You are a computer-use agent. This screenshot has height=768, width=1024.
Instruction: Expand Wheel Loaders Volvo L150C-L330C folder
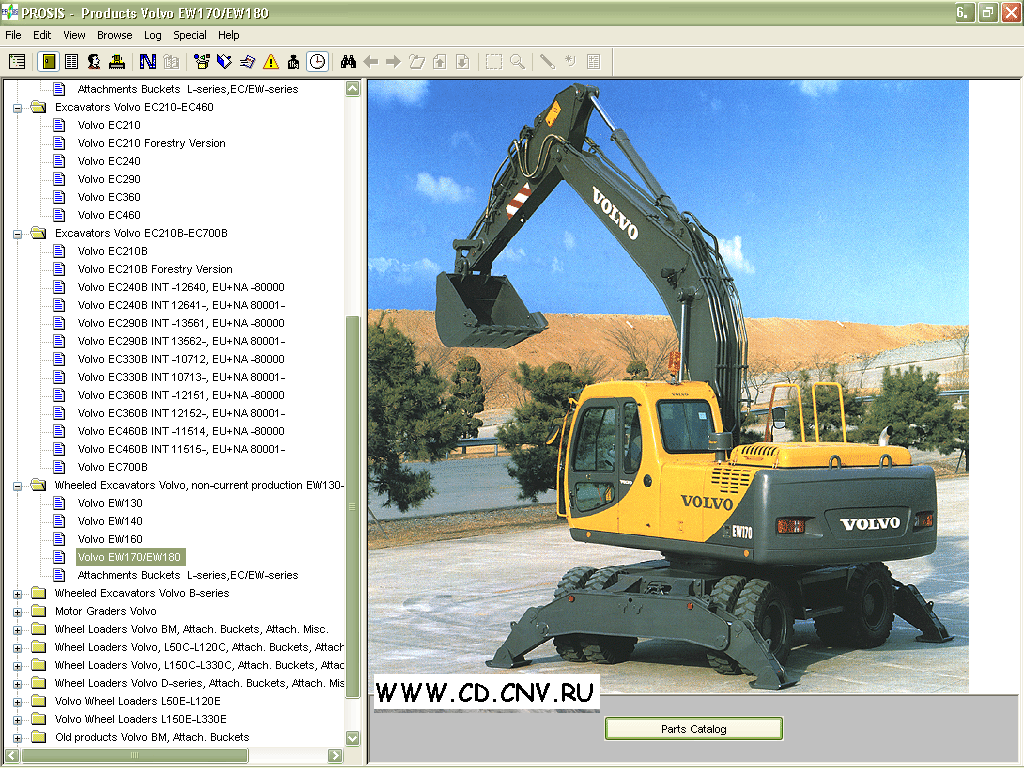point(18,666)
